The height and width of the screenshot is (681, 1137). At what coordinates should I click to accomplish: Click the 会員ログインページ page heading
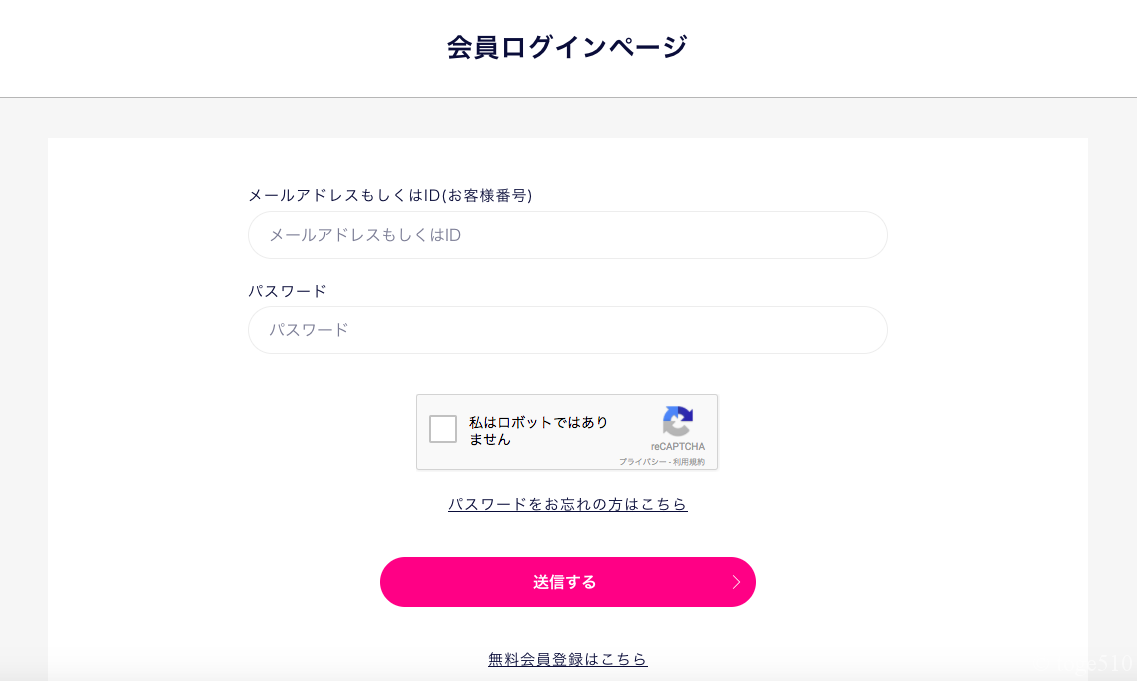pos(567,47)
